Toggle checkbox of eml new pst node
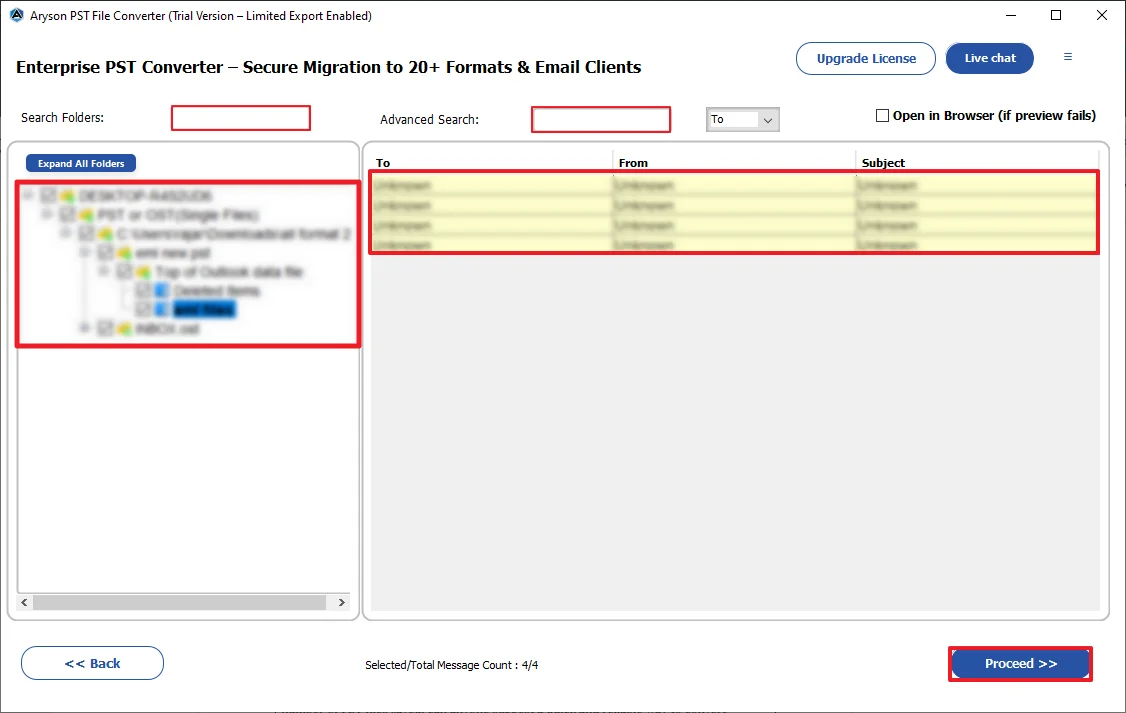Viewport: 1126px width, 713px height. 106,253
